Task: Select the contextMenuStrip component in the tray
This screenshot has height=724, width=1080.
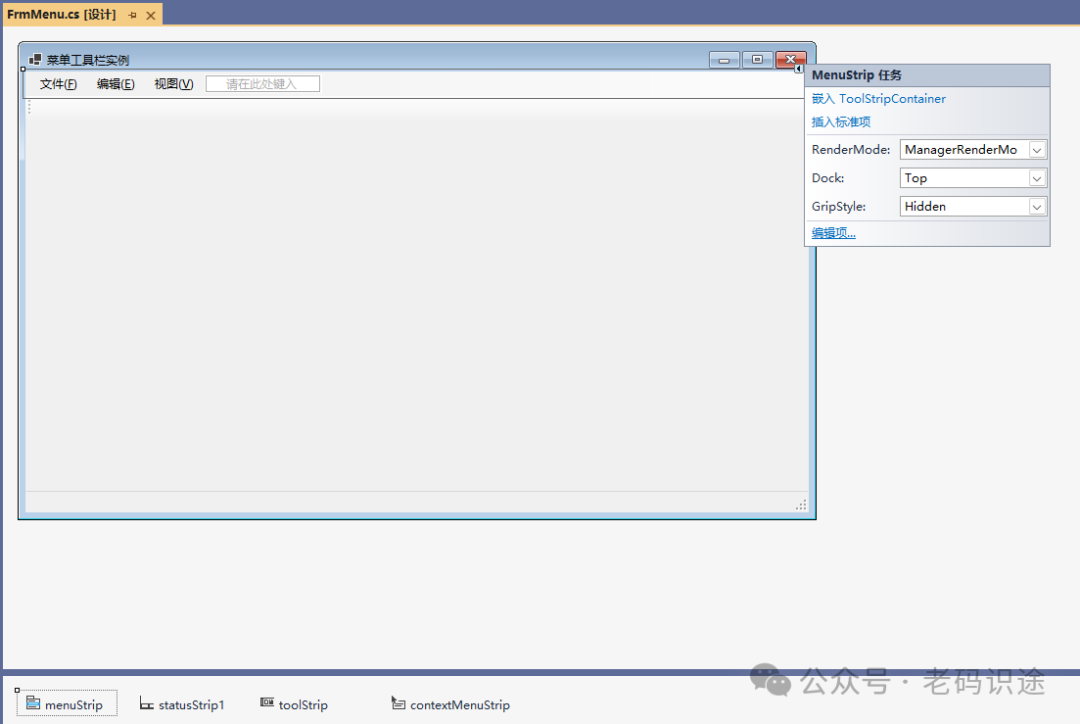Action: click(450, 704)
